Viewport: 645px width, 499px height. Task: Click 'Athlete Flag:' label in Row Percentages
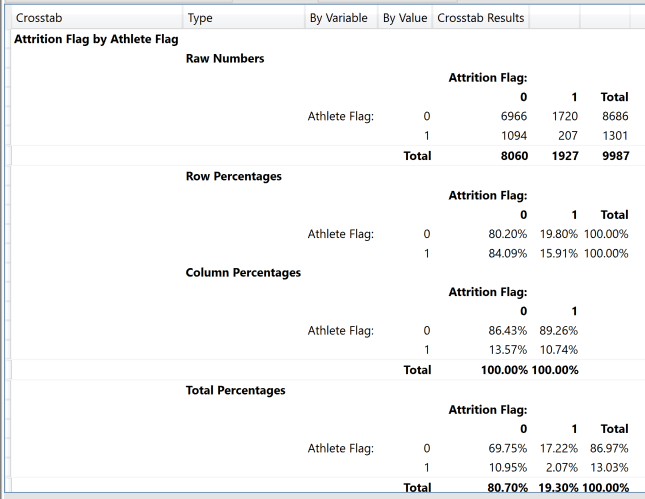coord(341,234)
